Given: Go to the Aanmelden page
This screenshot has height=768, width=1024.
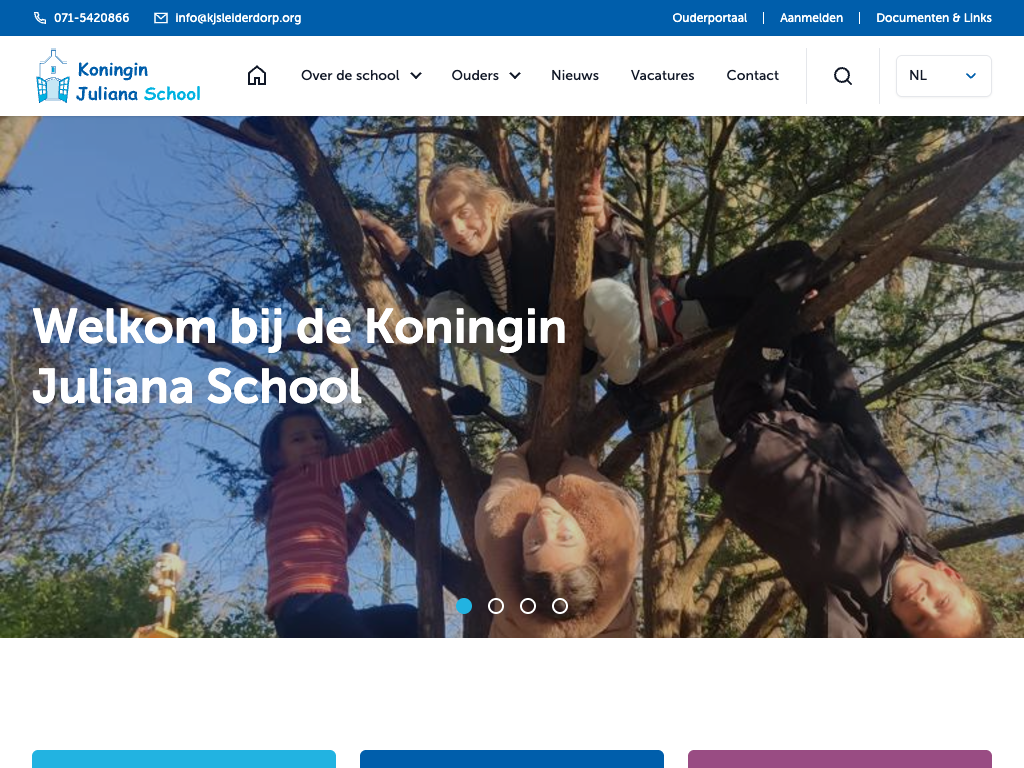Looking at the screenshot, I should coord(811,18).
